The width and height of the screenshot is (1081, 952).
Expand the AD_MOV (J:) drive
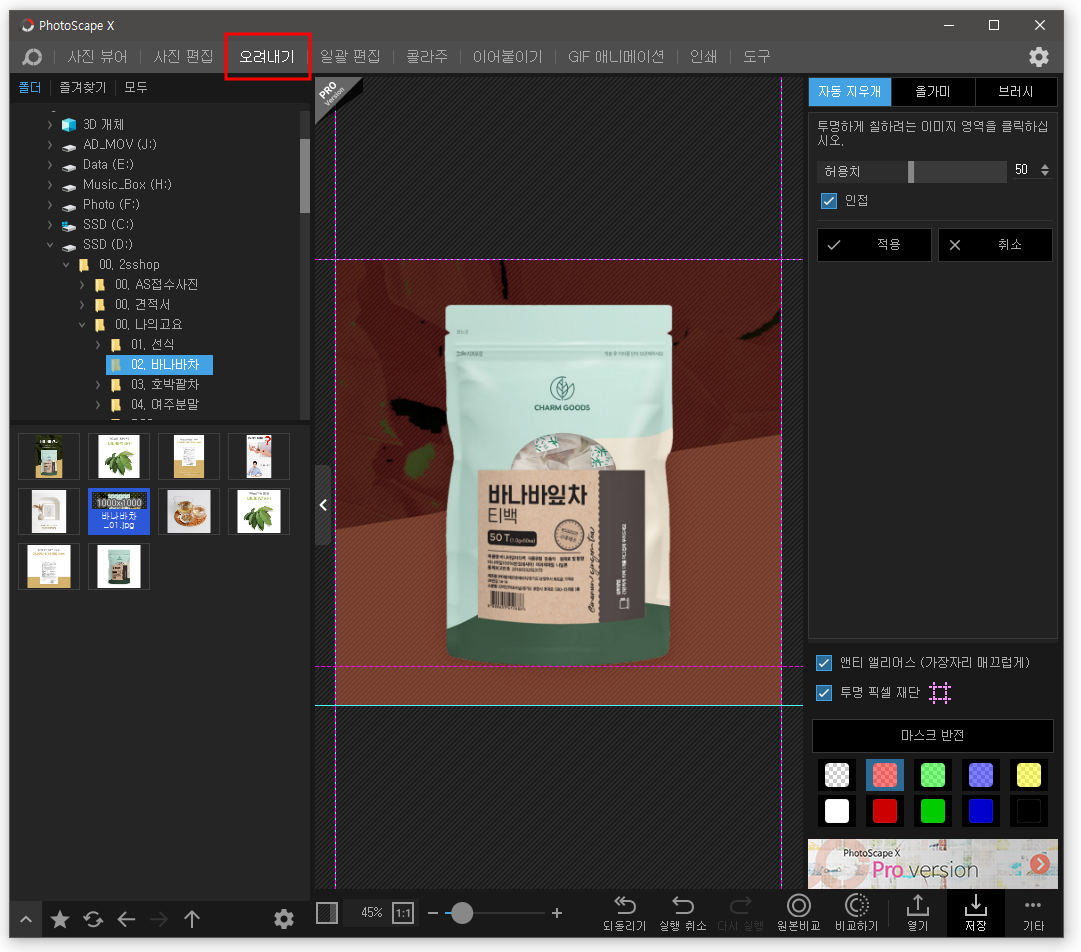tap(50, 145)
